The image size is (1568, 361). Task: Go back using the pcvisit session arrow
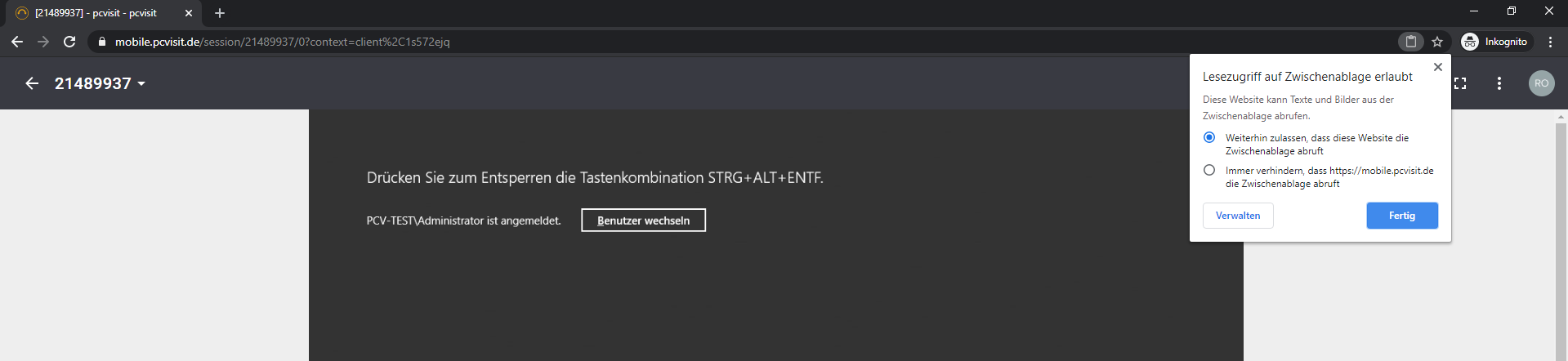(x=32, y=83)
